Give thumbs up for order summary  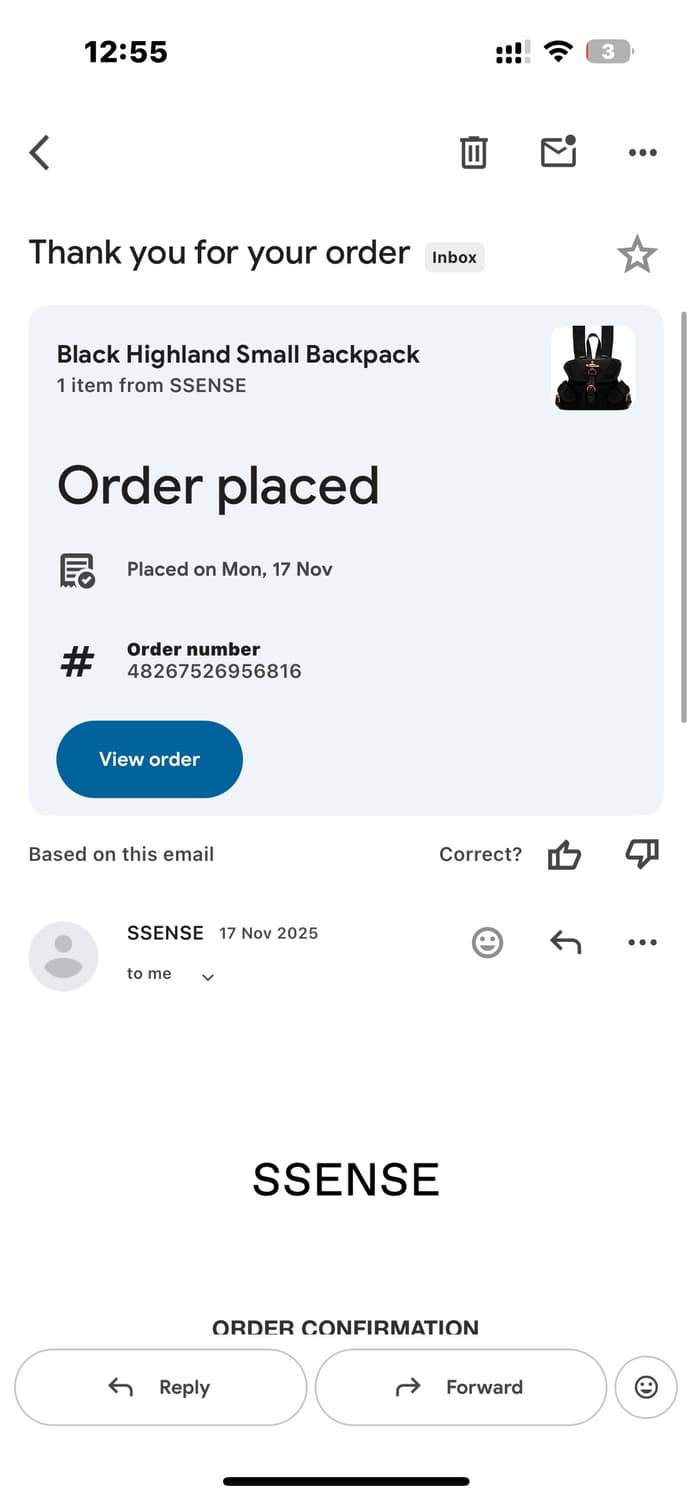click(564, 855)
